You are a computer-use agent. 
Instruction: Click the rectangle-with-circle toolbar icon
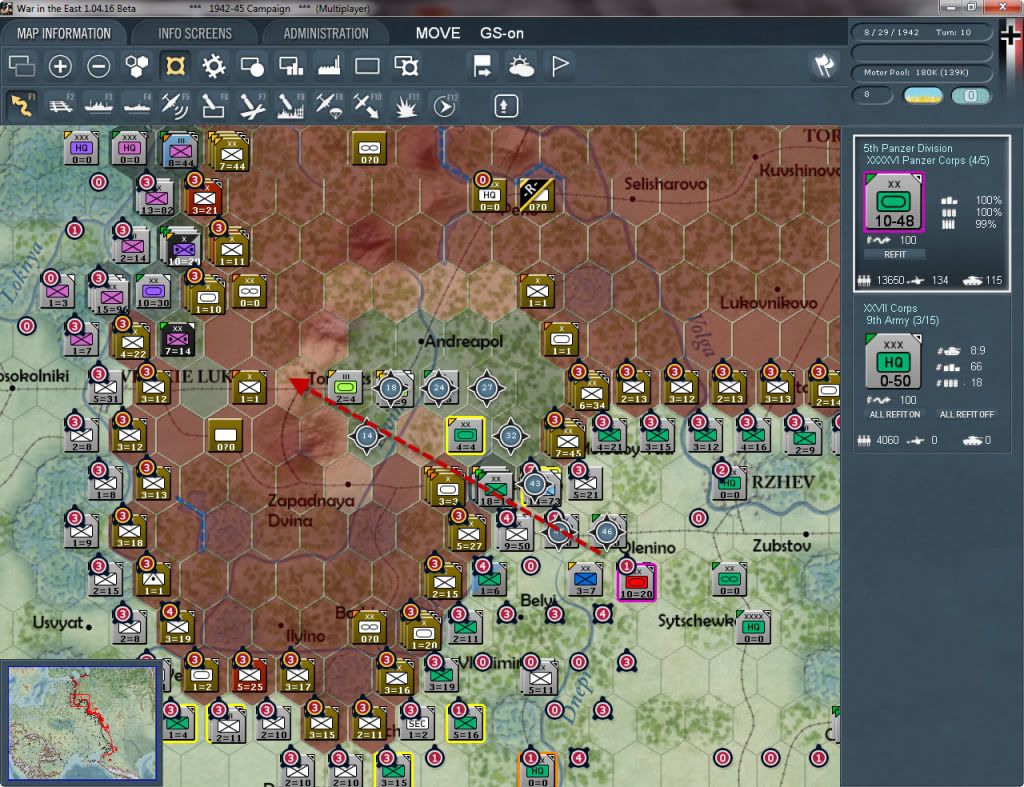252,66
